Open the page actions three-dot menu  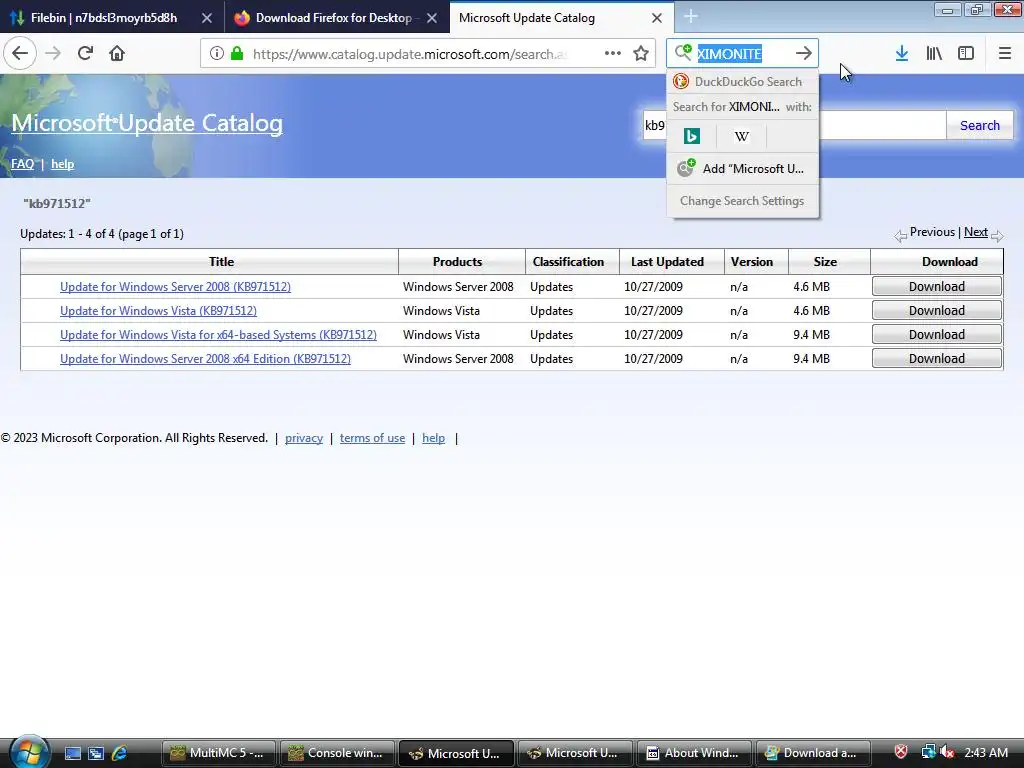pyautogui.click(x=613, y=54)
